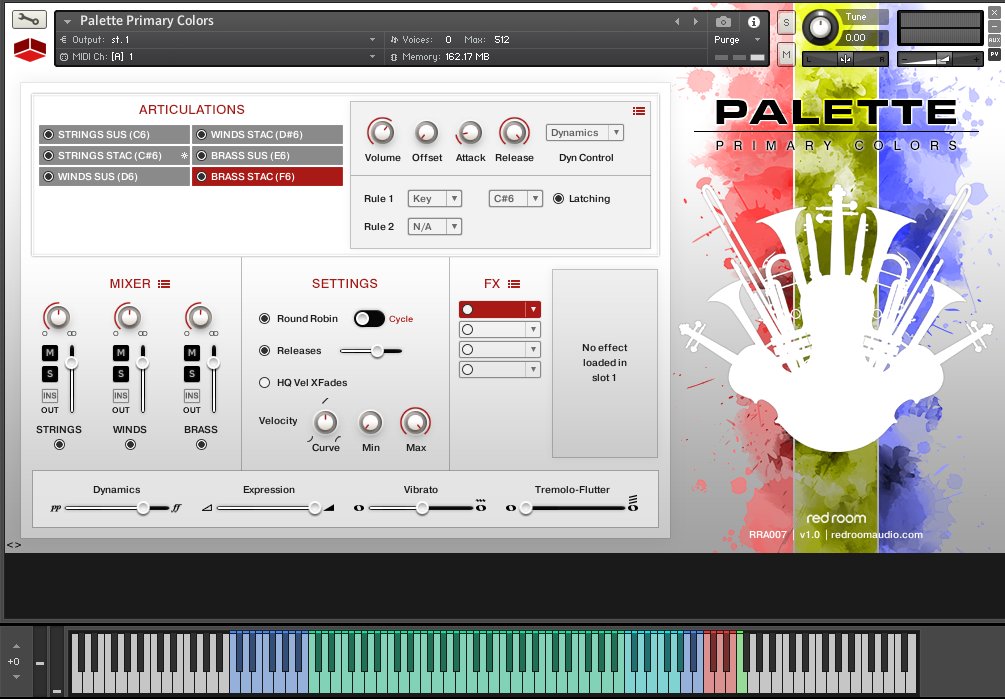The image size is (1005, 699).
Task: Open the instrument info icon
Action: pos(753,21)
